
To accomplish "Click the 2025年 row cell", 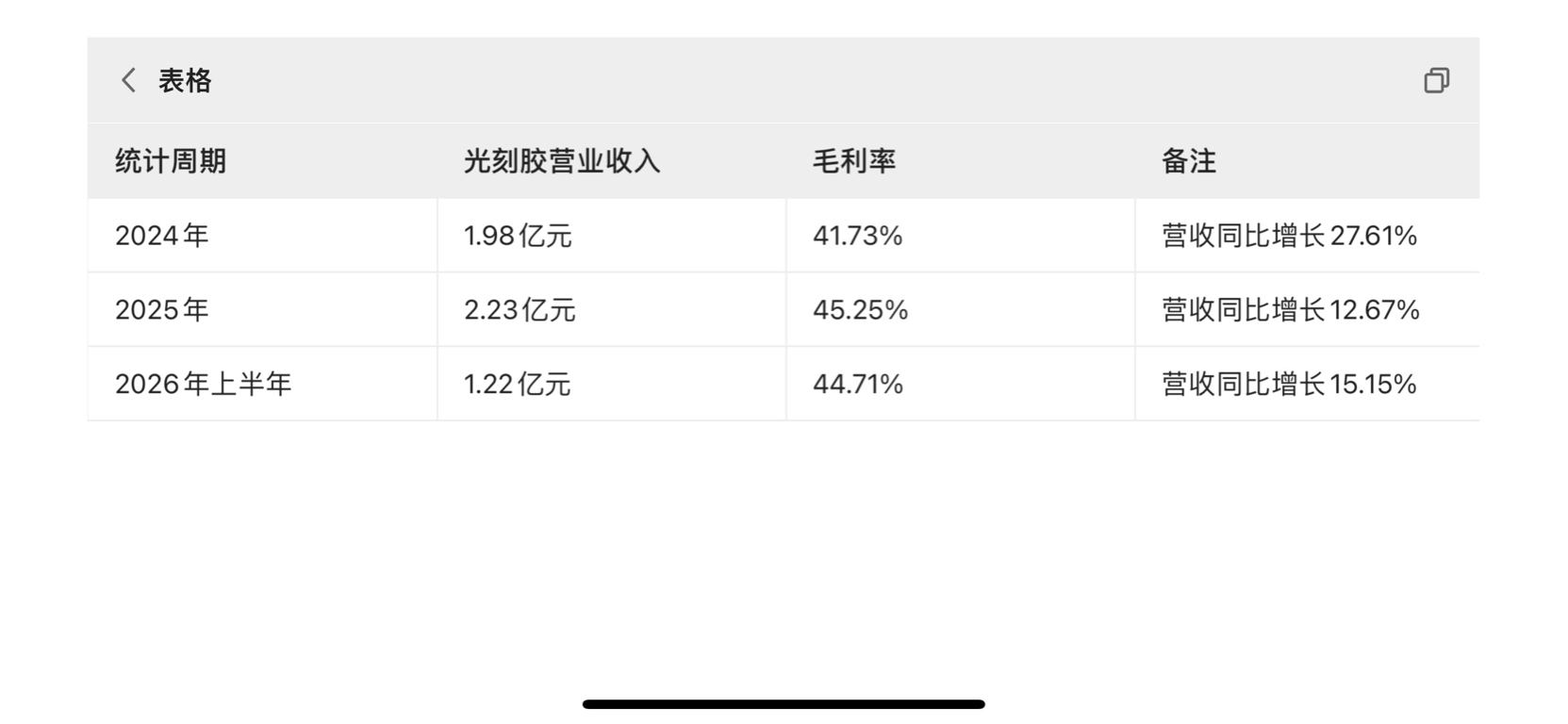I will [262, 310].
